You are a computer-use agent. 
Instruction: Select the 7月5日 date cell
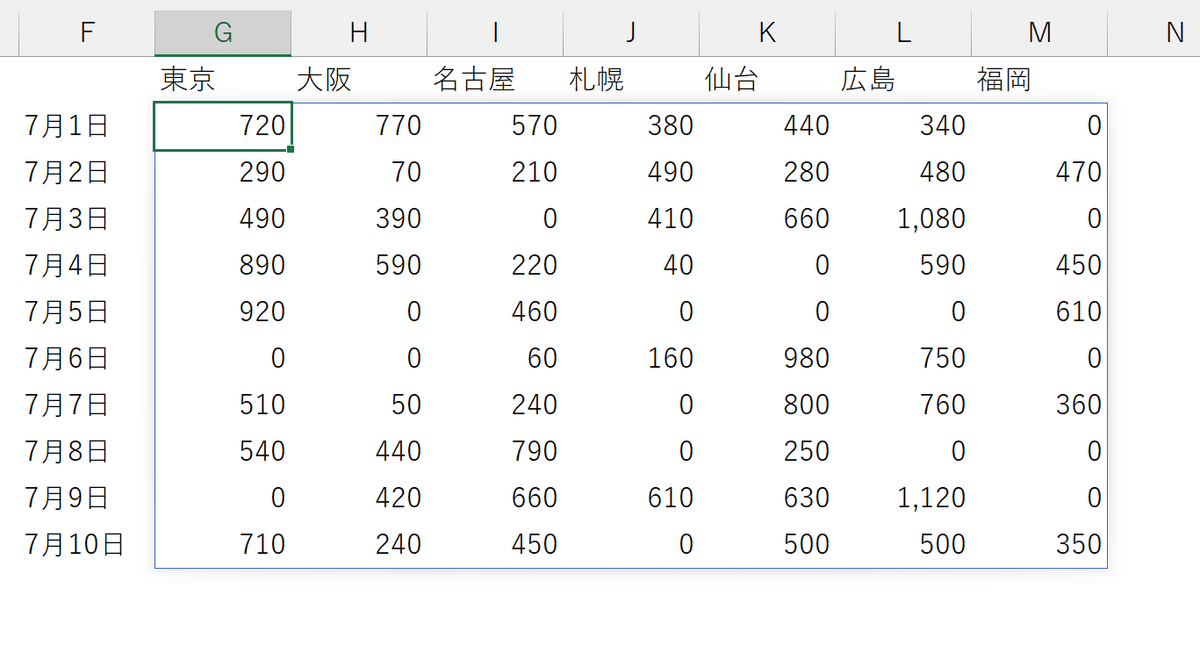87,312
